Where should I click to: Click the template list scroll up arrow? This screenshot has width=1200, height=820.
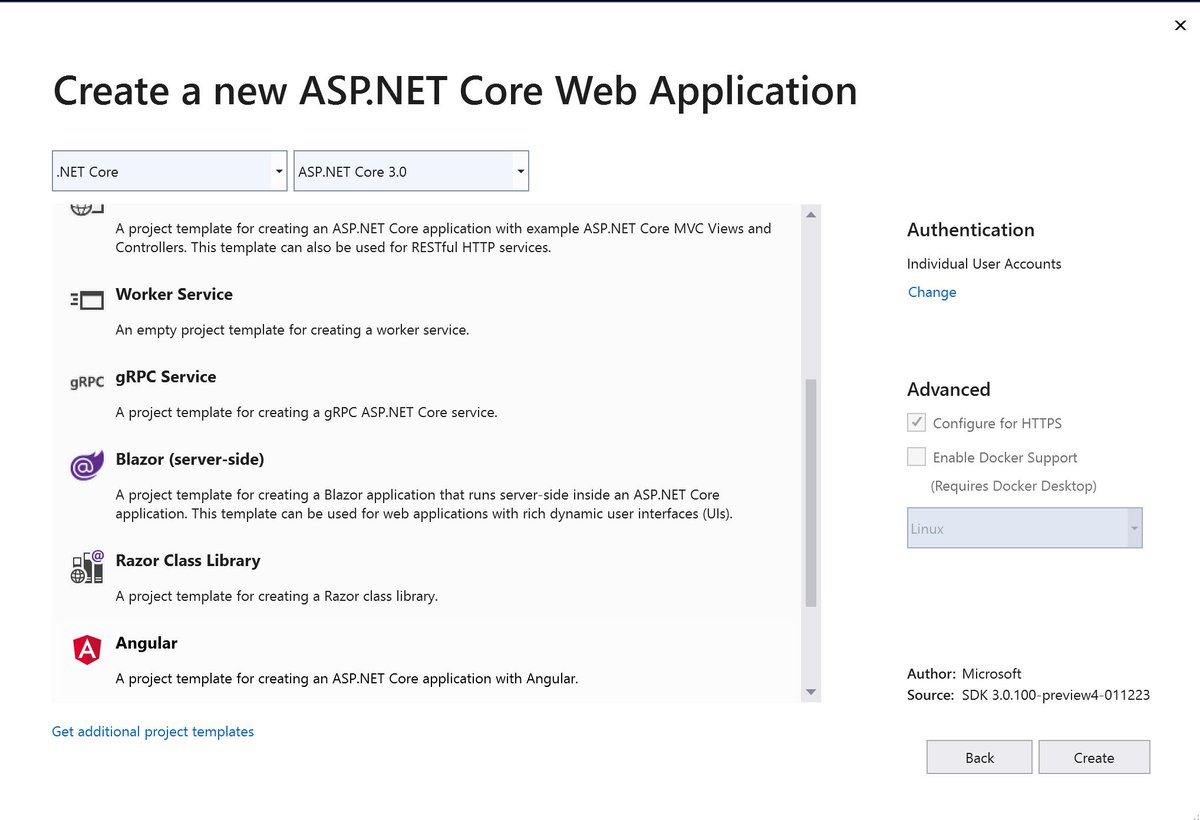coord(811,215)
